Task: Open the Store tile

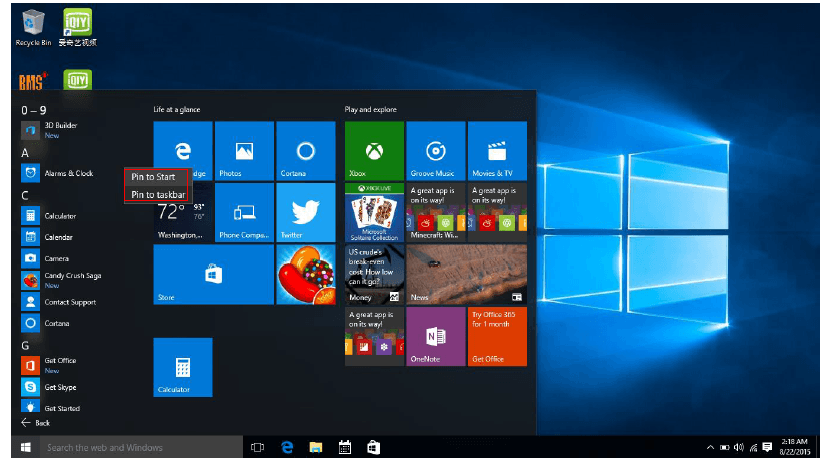Action: pos(213,274)
